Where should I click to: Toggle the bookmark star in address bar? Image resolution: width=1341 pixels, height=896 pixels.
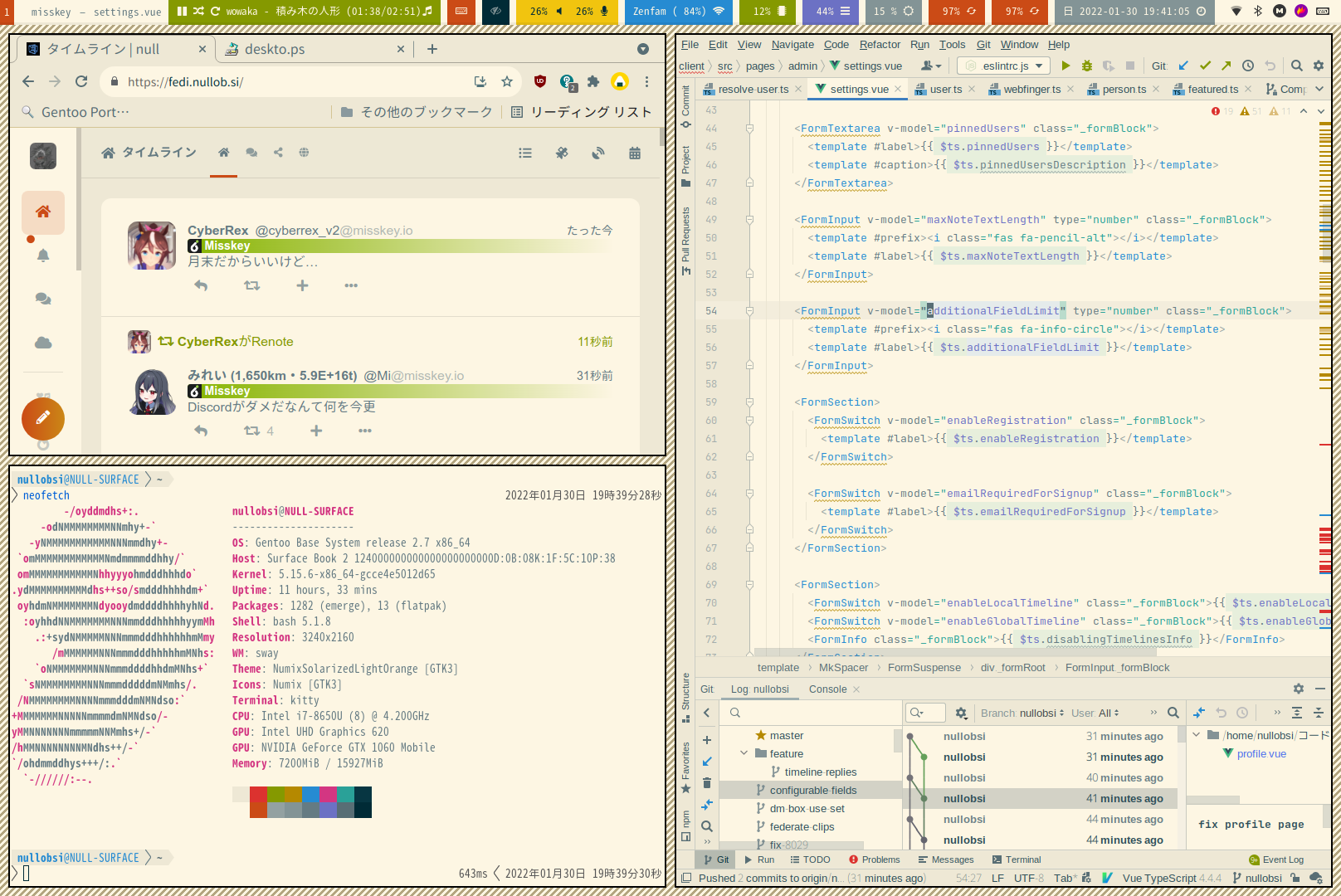point(507,81)
